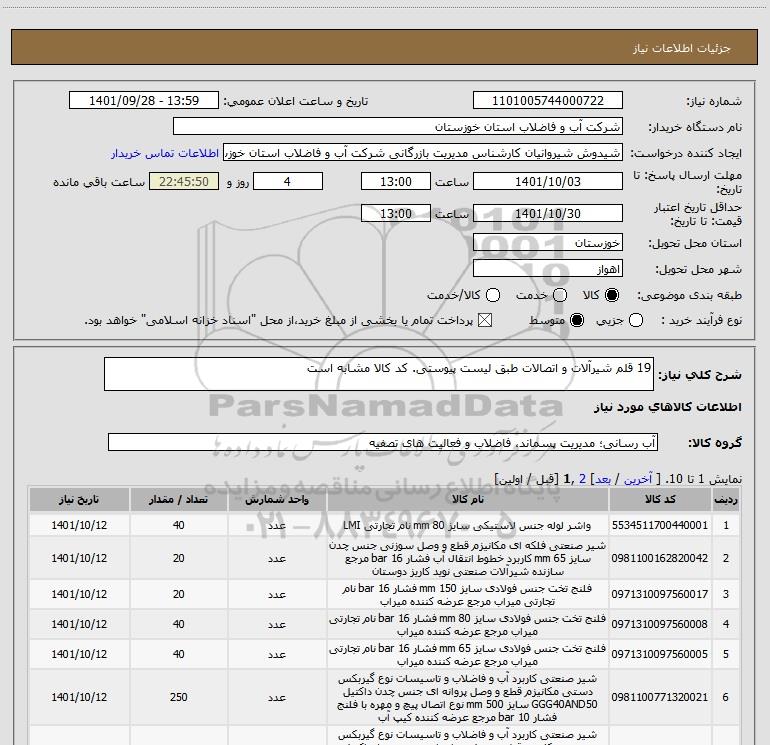This screenshot has width=770, height=745.
Task: Click quantity 250 in row 6
Action: click(x=178, y=697)
